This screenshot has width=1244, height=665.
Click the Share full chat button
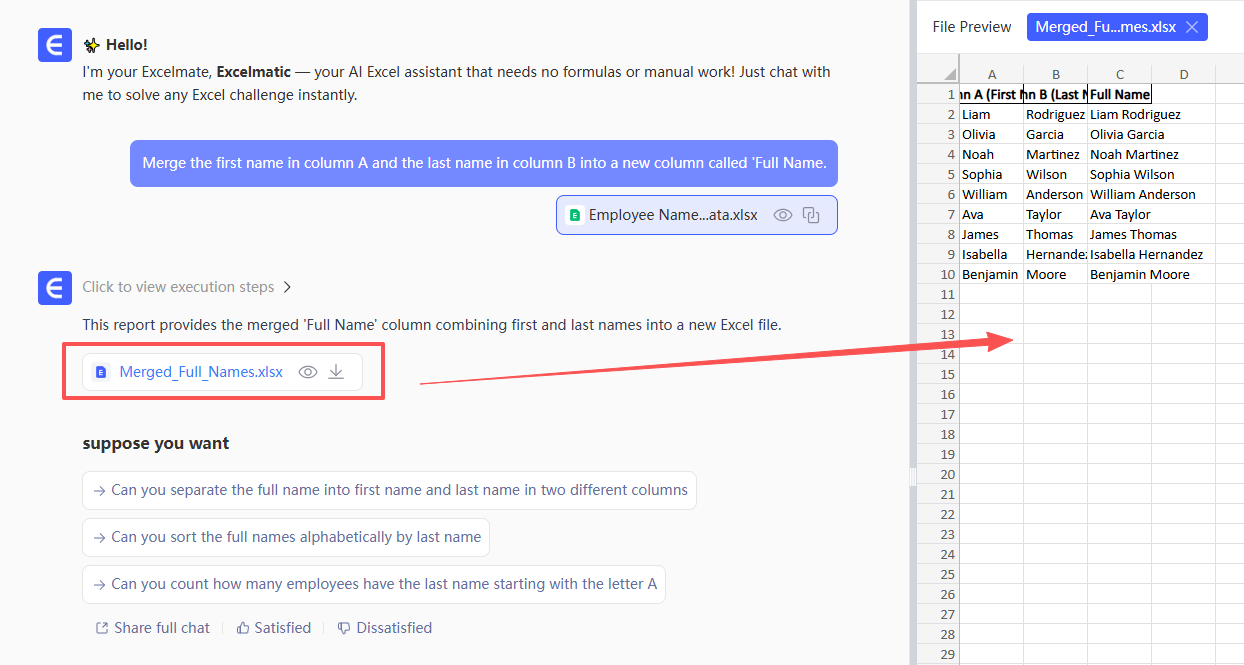[x=152, y=628]
